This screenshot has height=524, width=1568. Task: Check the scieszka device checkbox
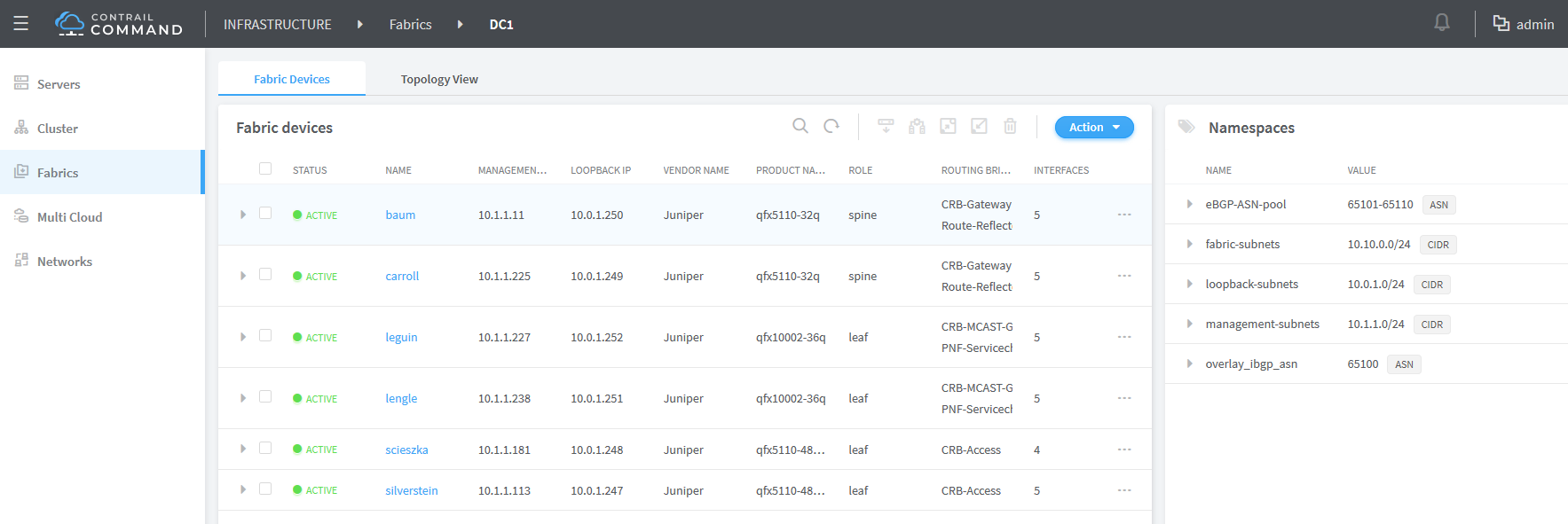coord(265,448)
